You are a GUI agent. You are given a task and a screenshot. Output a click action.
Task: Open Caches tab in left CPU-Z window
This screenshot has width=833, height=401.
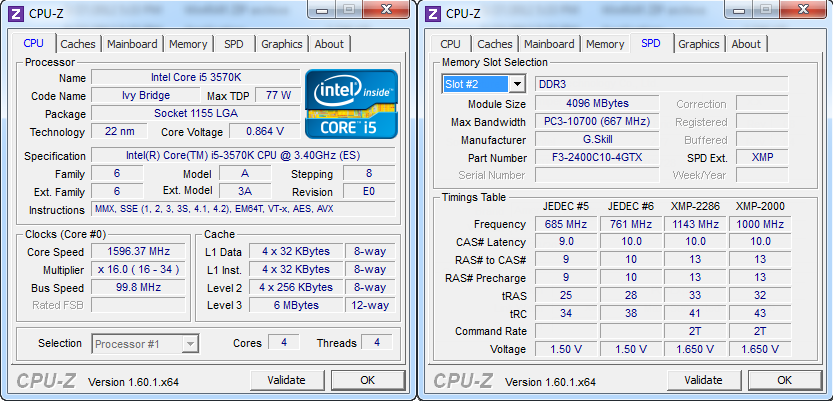tap(78, 44)
